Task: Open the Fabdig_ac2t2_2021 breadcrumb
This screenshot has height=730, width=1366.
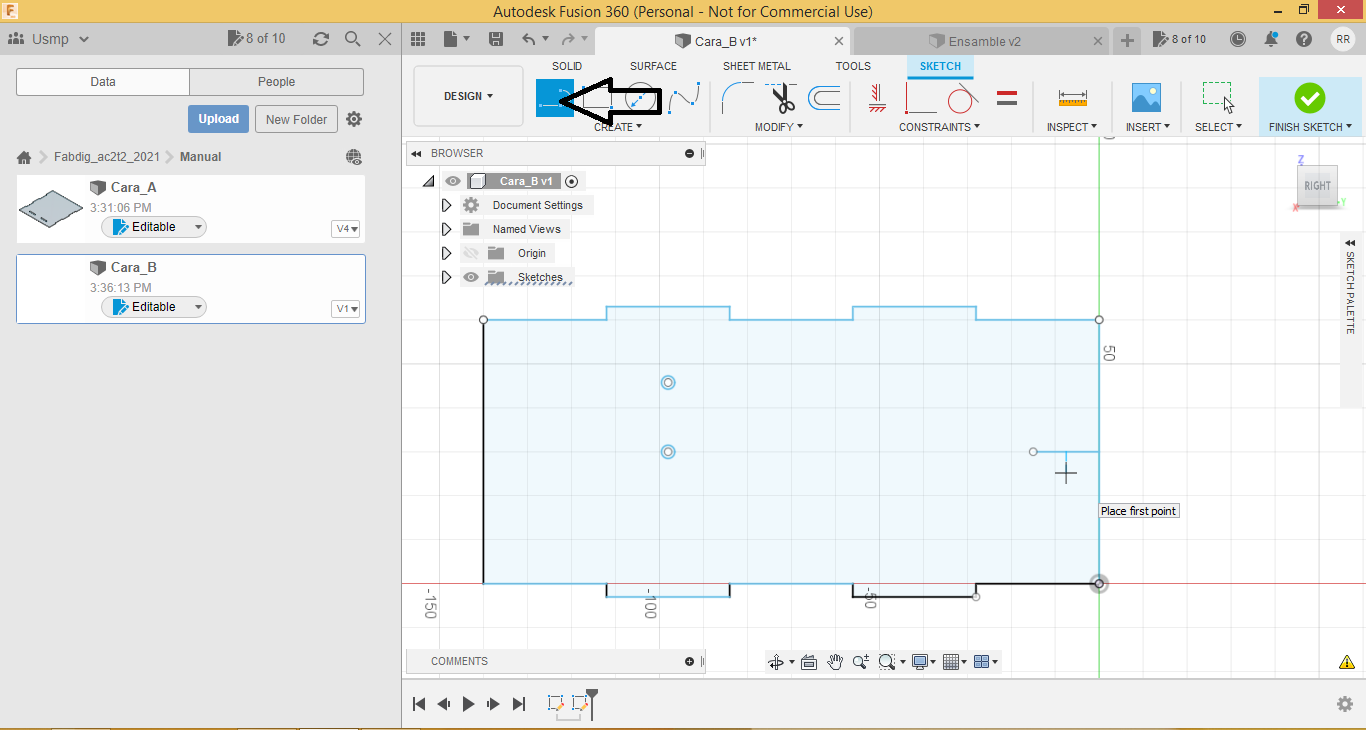Action: (106, 157)
